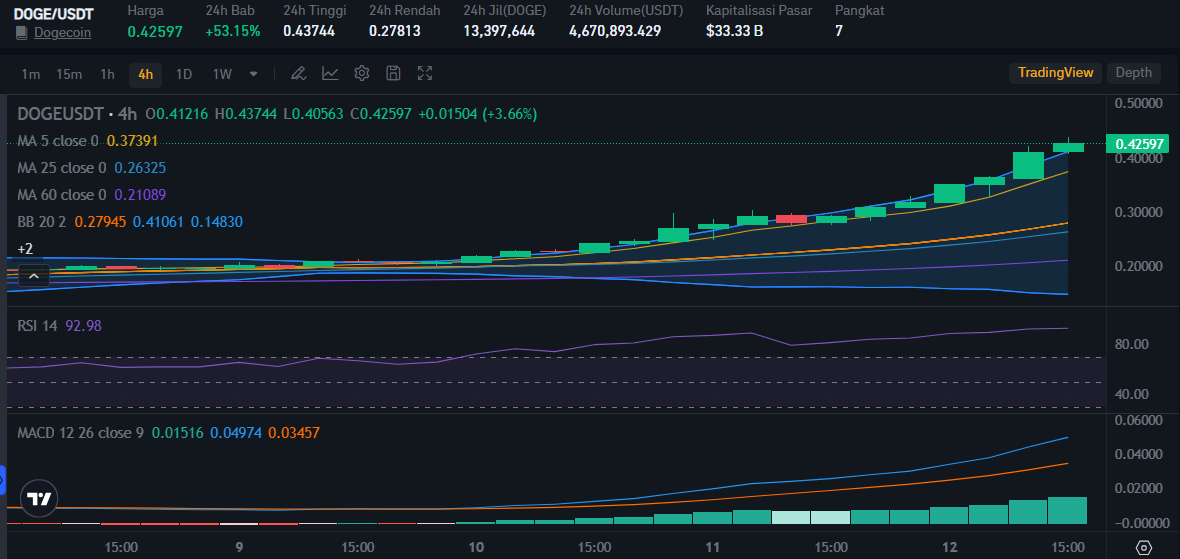Screen dimensions: 1180x559
Task: Click the DOGE/USDT pair name
Action: (53, 14)
